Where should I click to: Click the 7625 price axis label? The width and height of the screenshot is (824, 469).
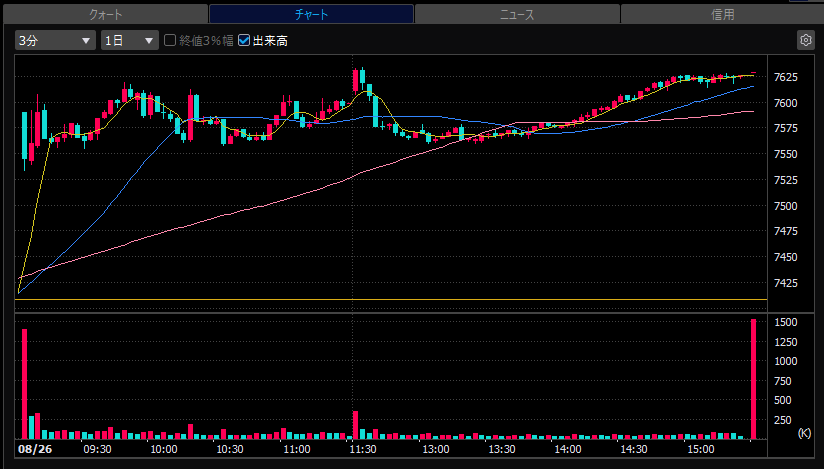786,77
